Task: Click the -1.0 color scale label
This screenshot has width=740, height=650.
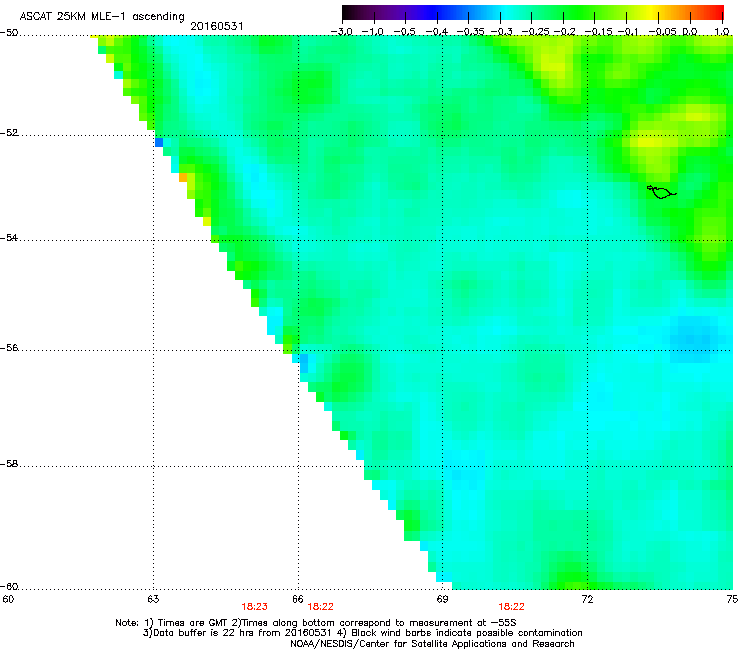Action: [x=373, y=32]
